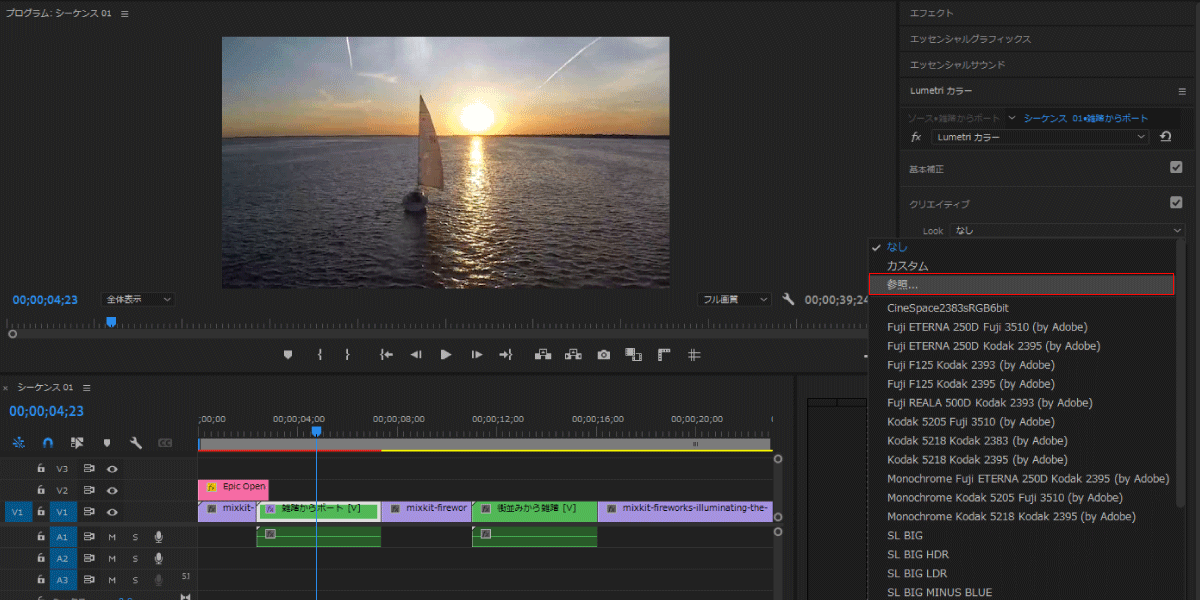Click the Go to Out point button
Viewport: 1200px width, 600px height.
506,354
